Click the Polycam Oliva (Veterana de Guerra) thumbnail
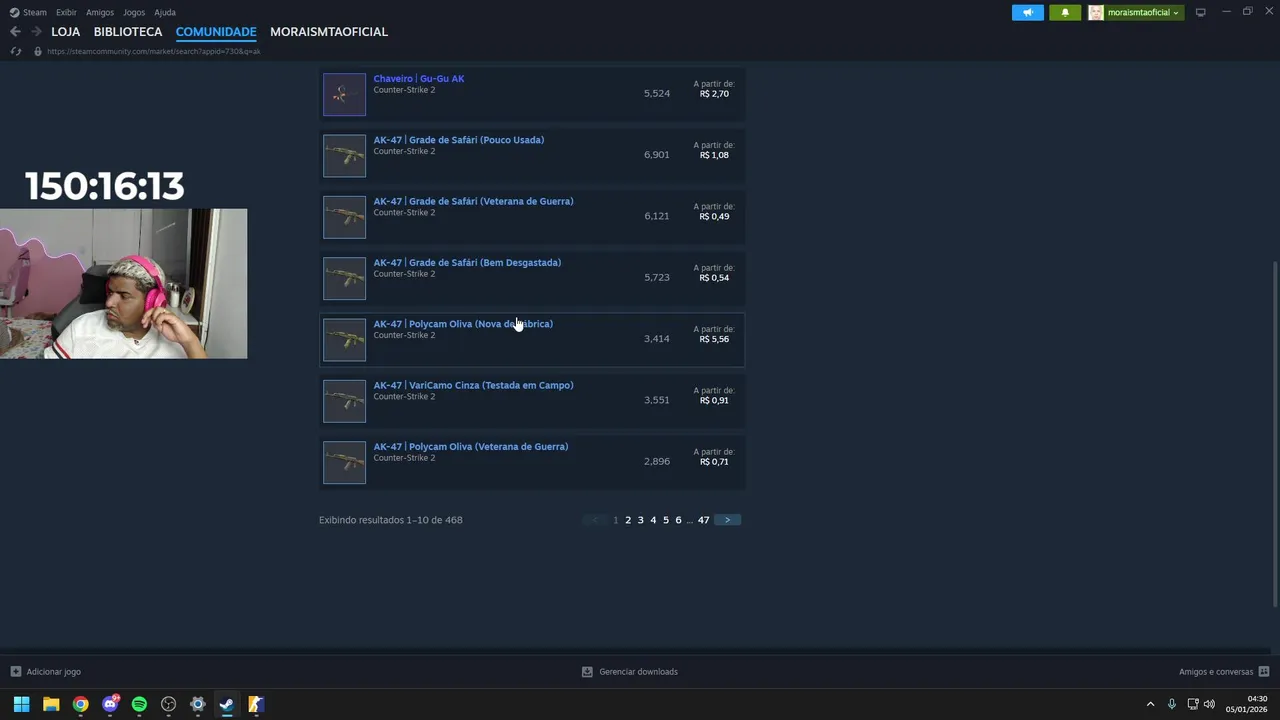Image resolution: width=1280 pixels, height=720 pixels. pyautogui.click(x=344, y=462)
